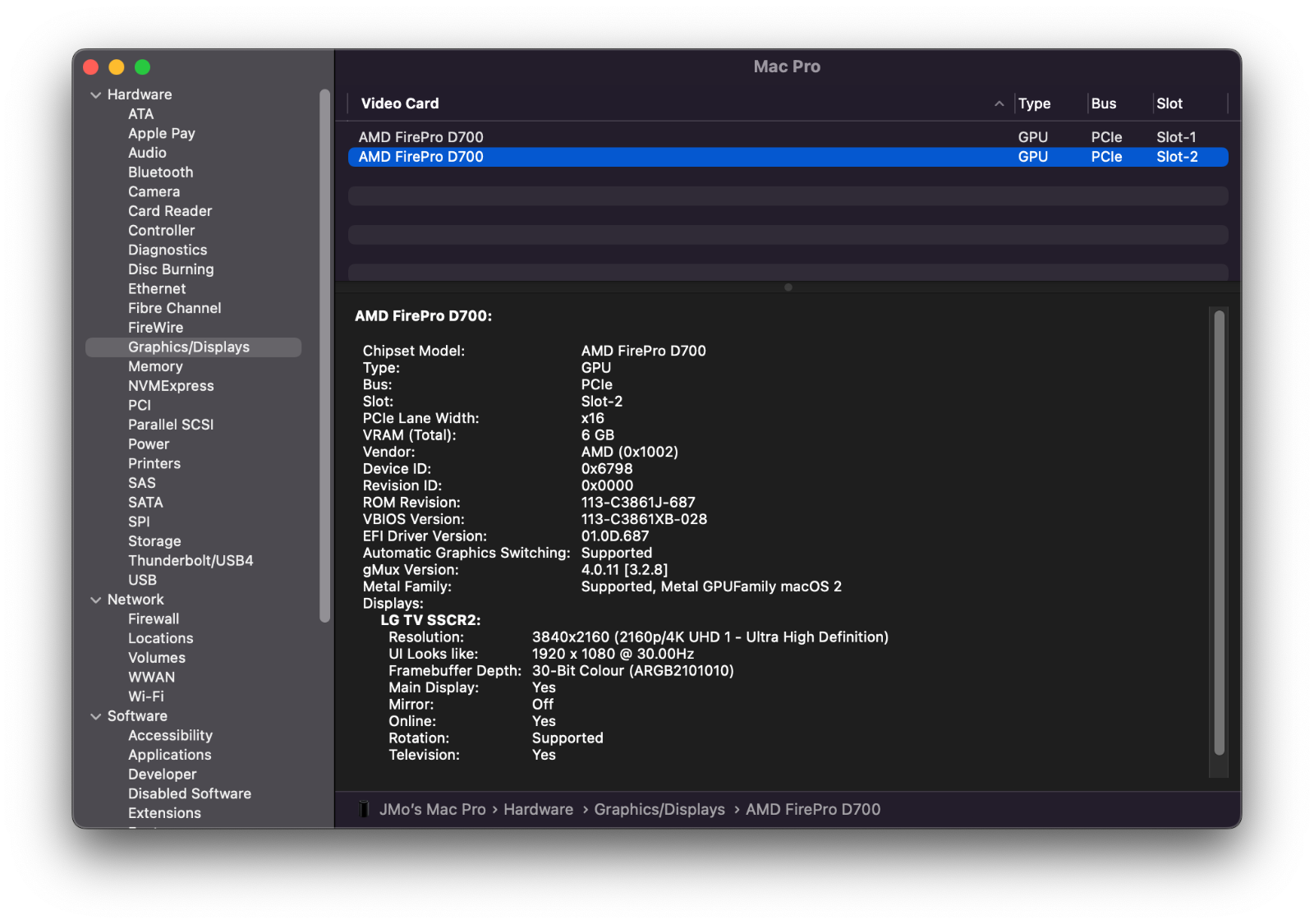Collapse the Hardware section chevron

(x=96, y=95)
